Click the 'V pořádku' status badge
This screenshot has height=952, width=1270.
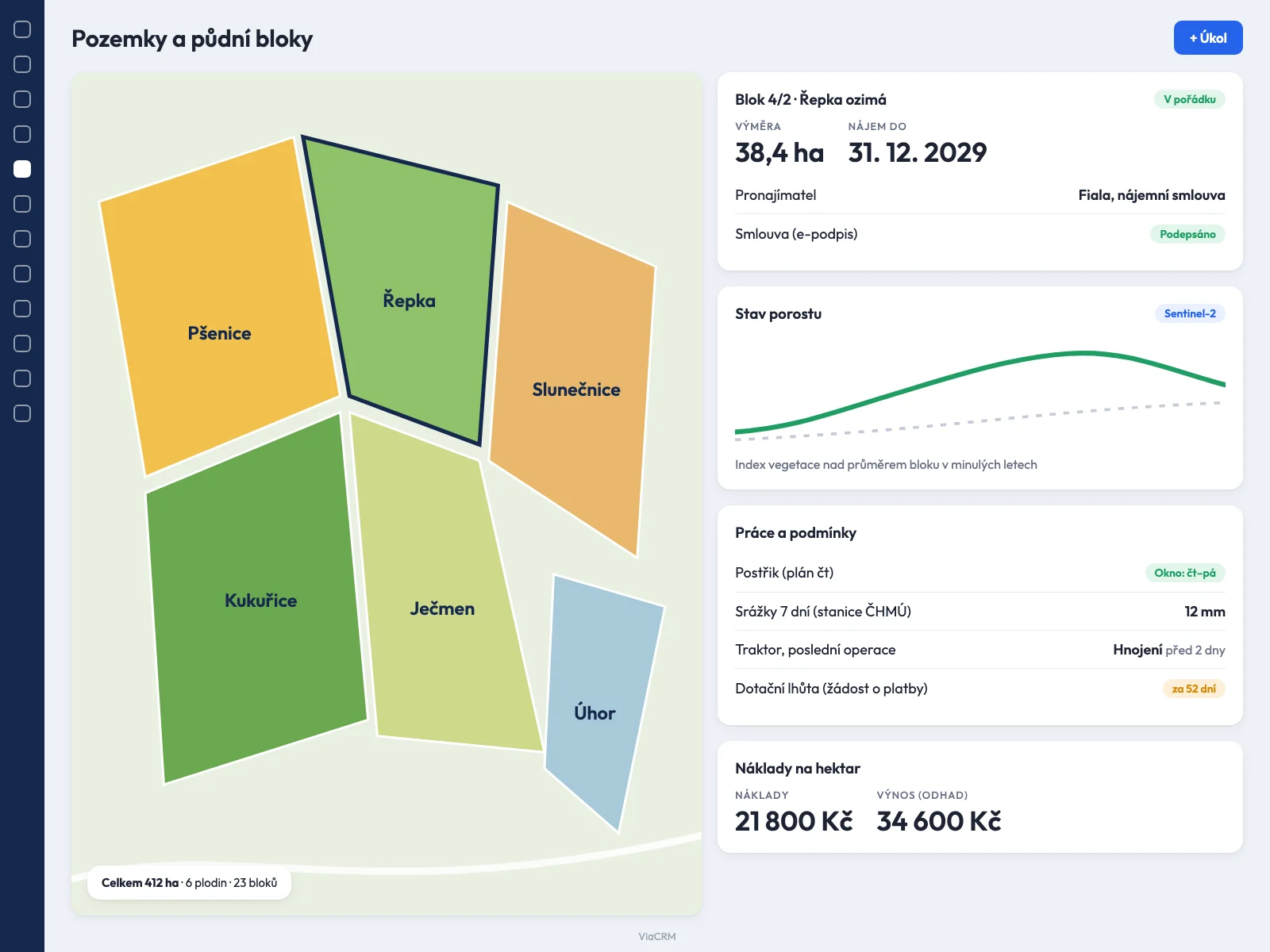(1189, 99)
